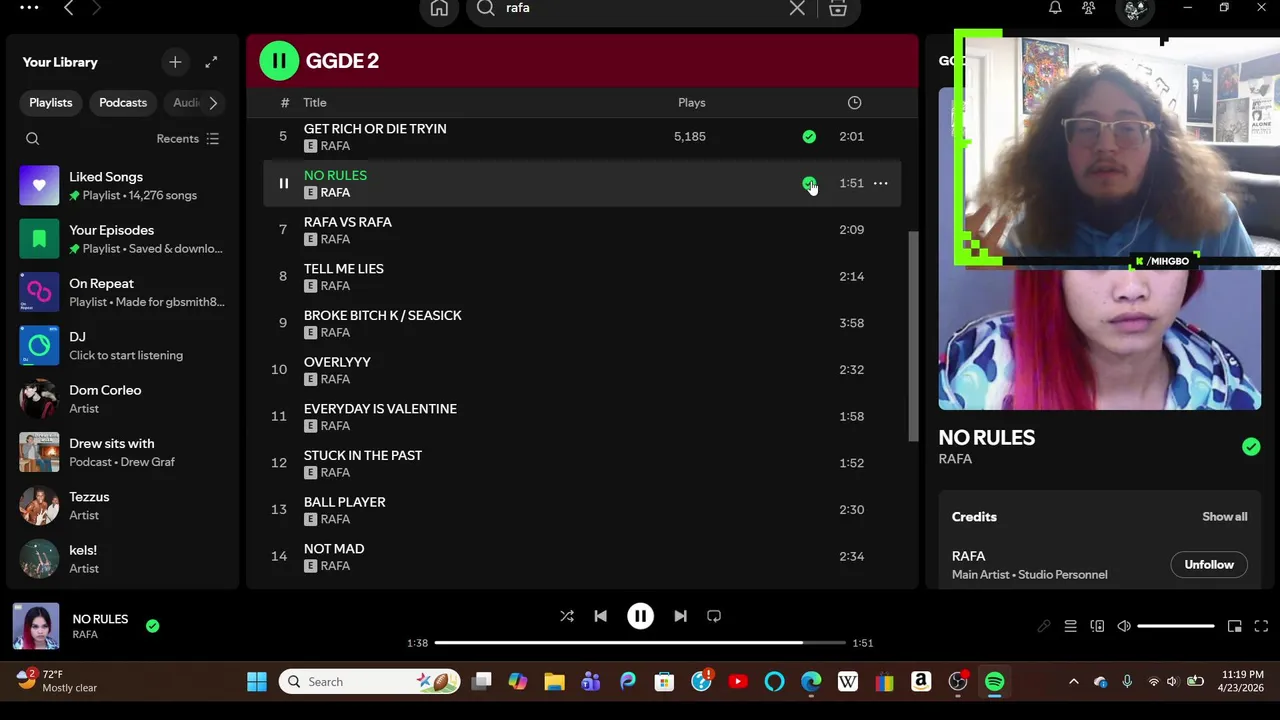Clear the search field text
The height and width of the screenshot is (720, 1280).
[x=797, y=8]
